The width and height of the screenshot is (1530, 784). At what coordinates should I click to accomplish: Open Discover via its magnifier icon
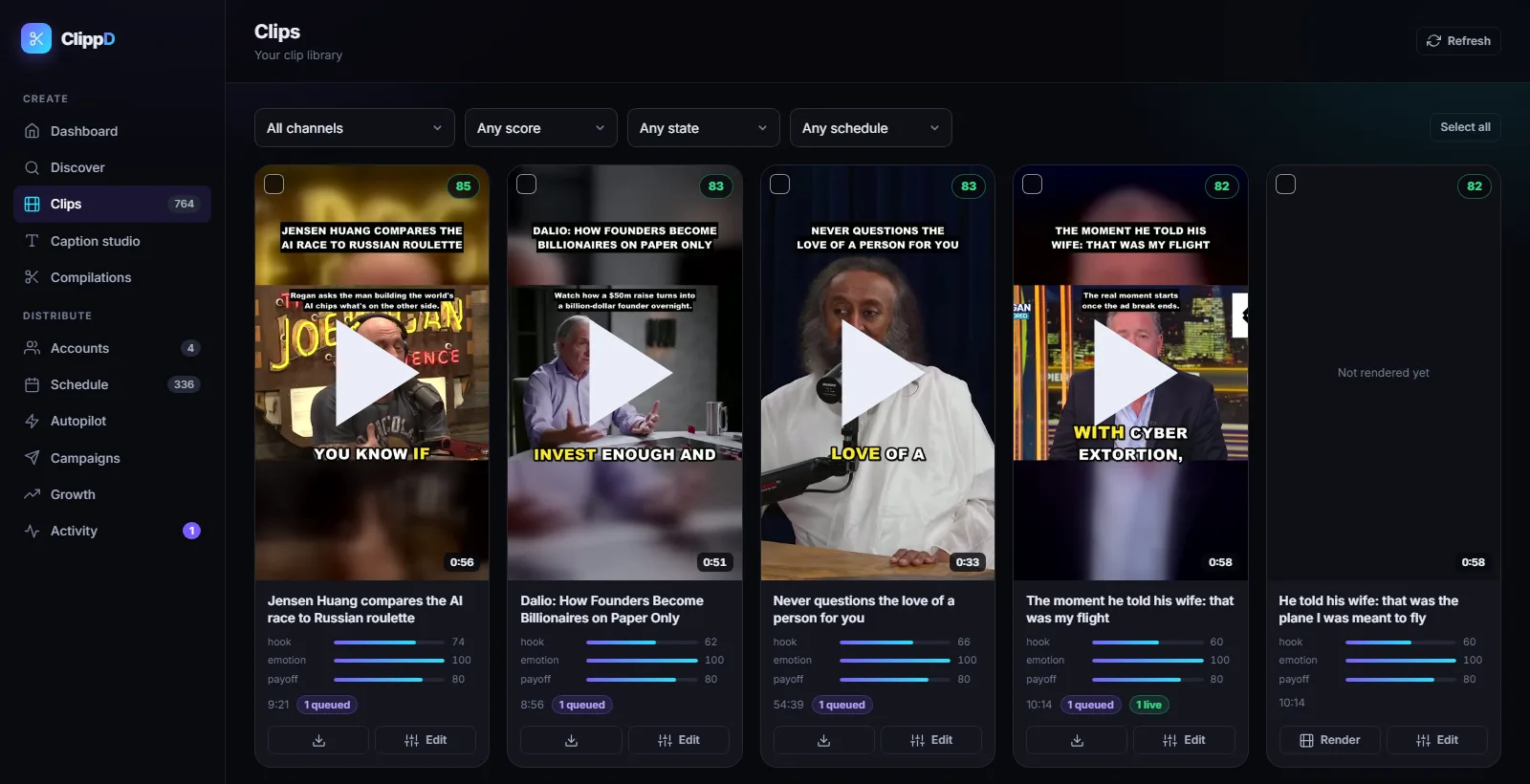(x=32, y=167)
